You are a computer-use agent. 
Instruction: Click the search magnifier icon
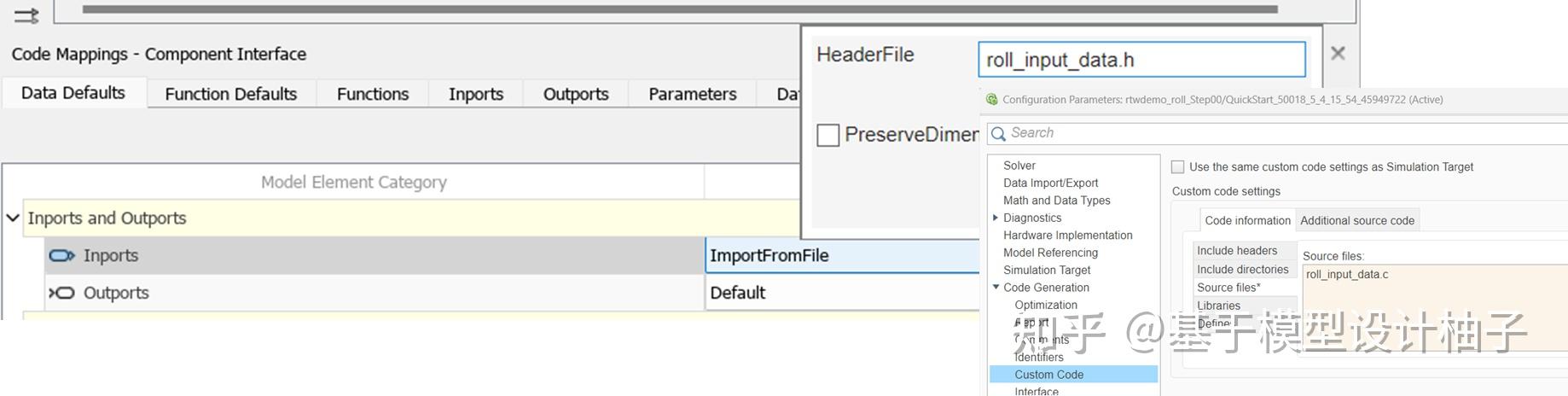(x=998, y=133)
